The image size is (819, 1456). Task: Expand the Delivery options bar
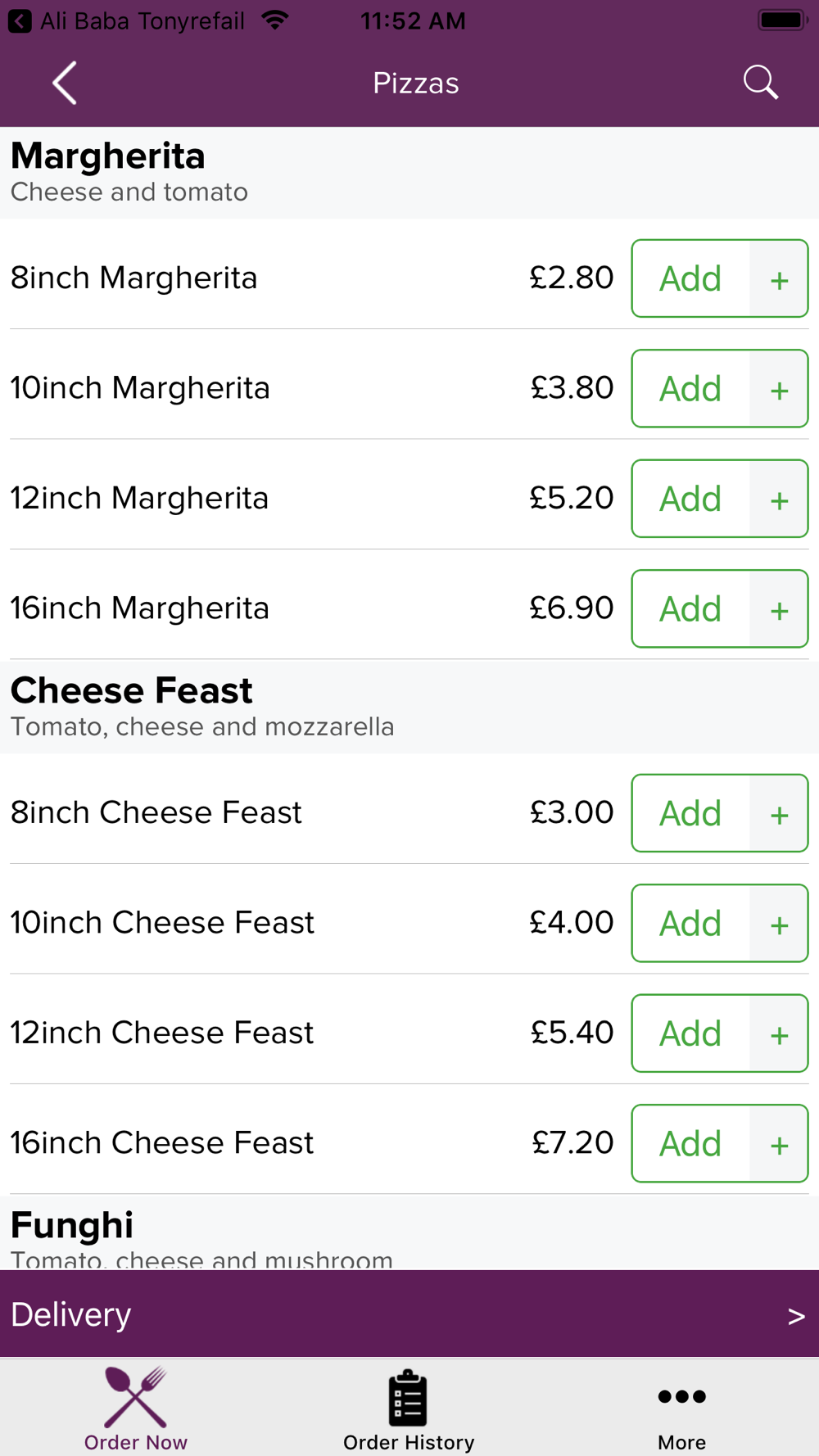[x=409, y=1314]
